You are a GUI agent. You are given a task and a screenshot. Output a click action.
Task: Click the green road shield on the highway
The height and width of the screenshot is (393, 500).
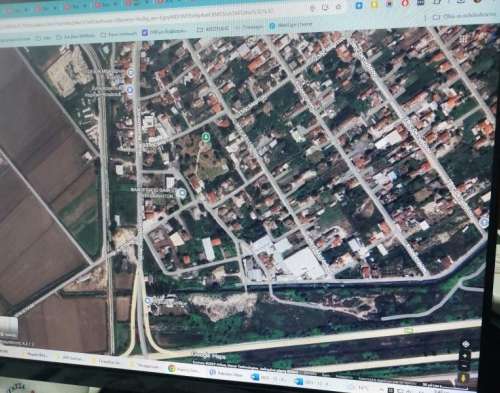(x=409, y=330)
